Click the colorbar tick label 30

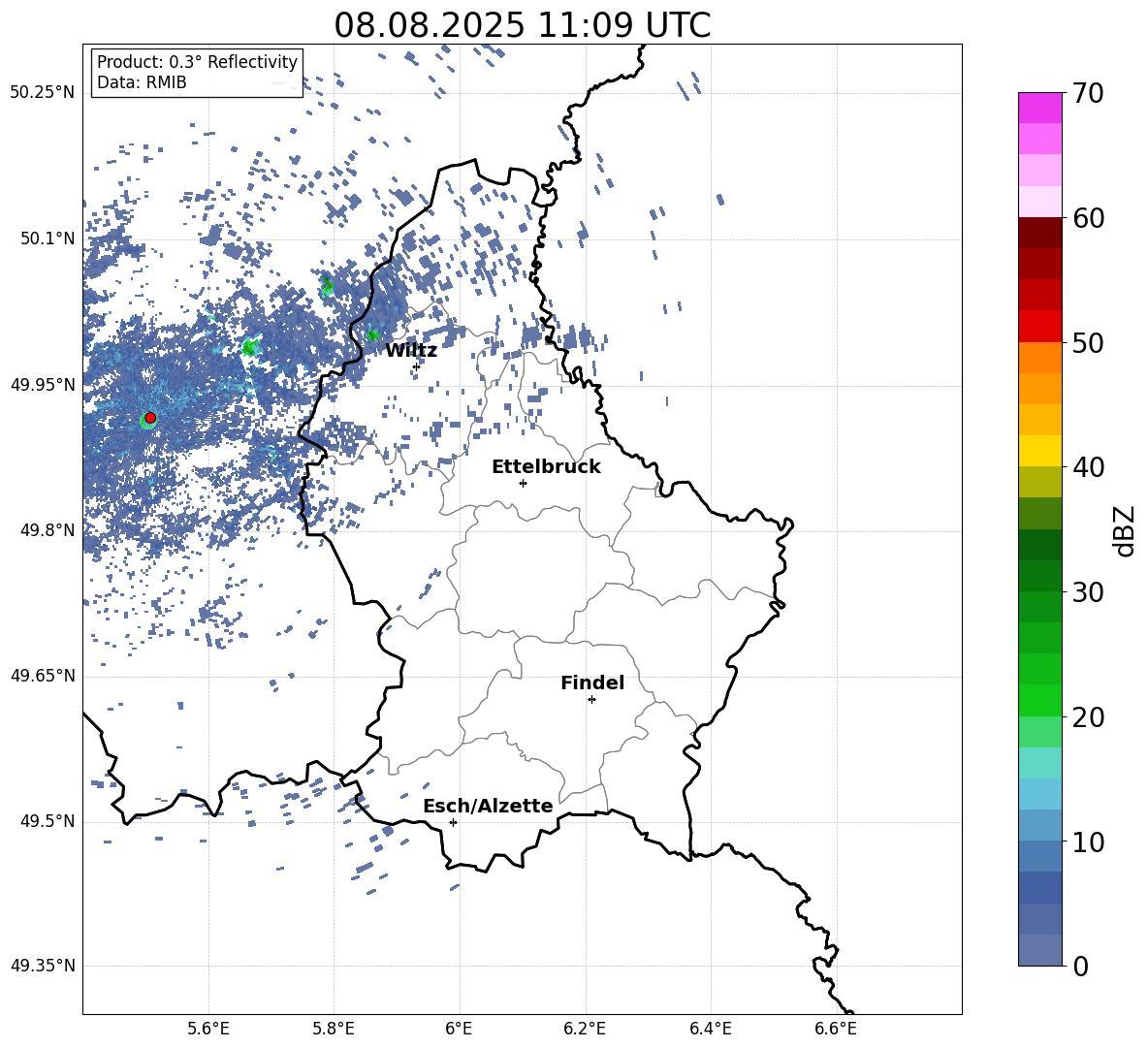[x=1088, y=592]
